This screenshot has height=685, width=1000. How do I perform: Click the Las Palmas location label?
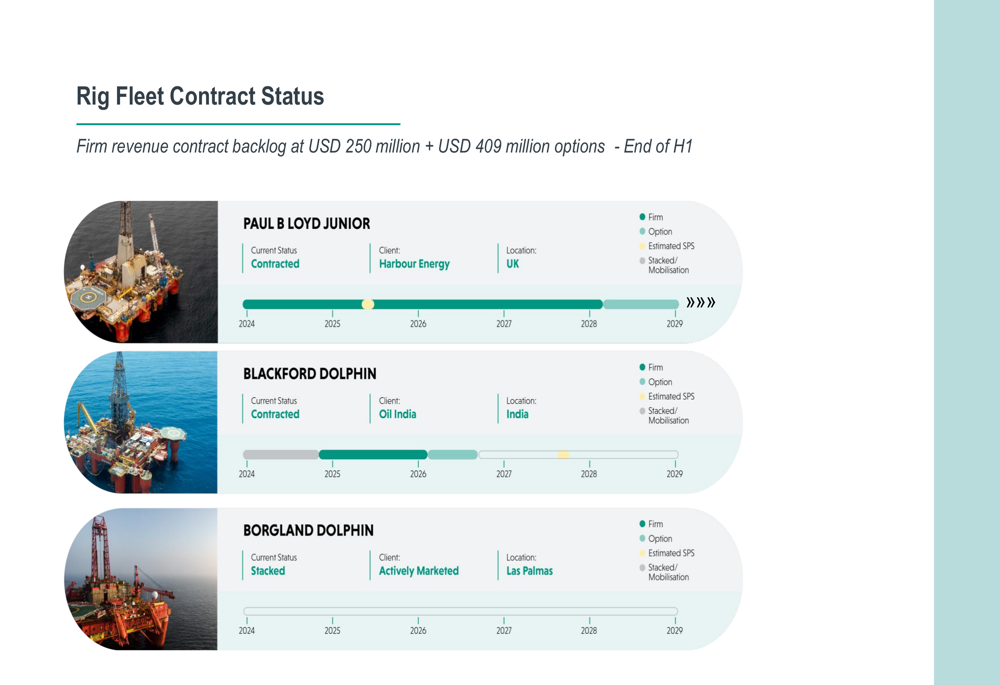coord(529,571)
